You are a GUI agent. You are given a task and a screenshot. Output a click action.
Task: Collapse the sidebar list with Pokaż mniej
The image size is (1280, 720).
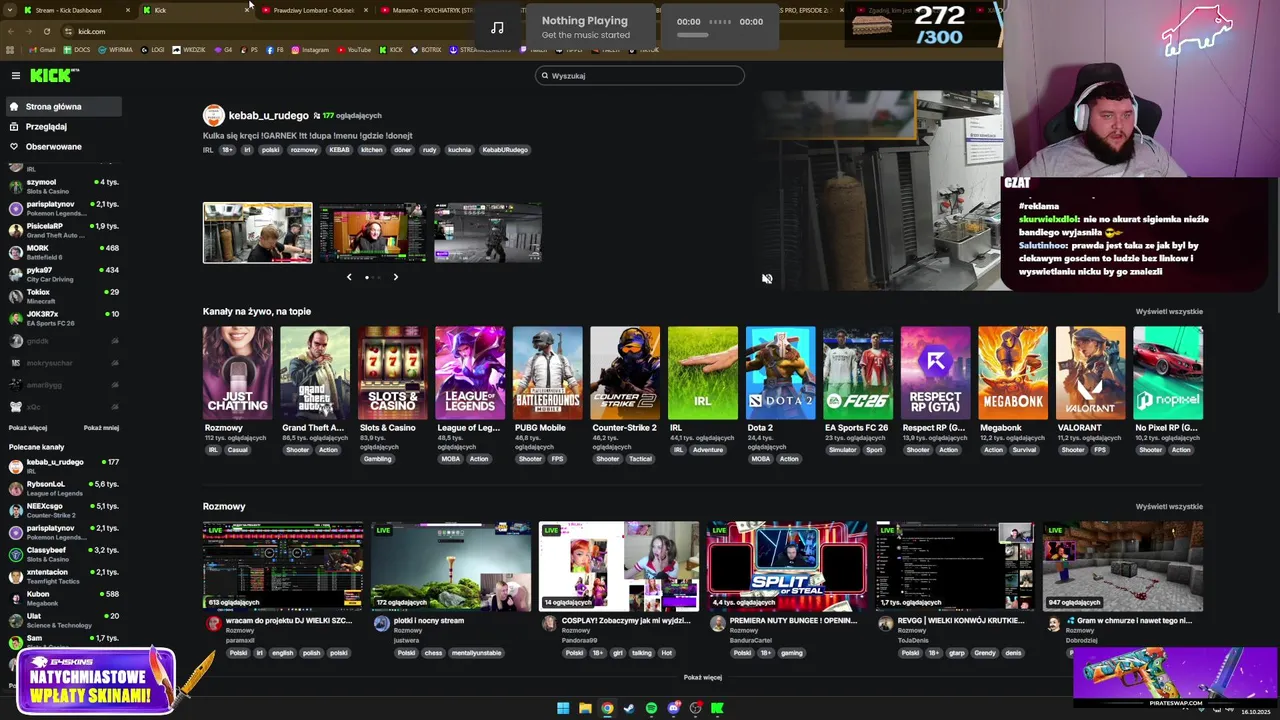[101, 428]
